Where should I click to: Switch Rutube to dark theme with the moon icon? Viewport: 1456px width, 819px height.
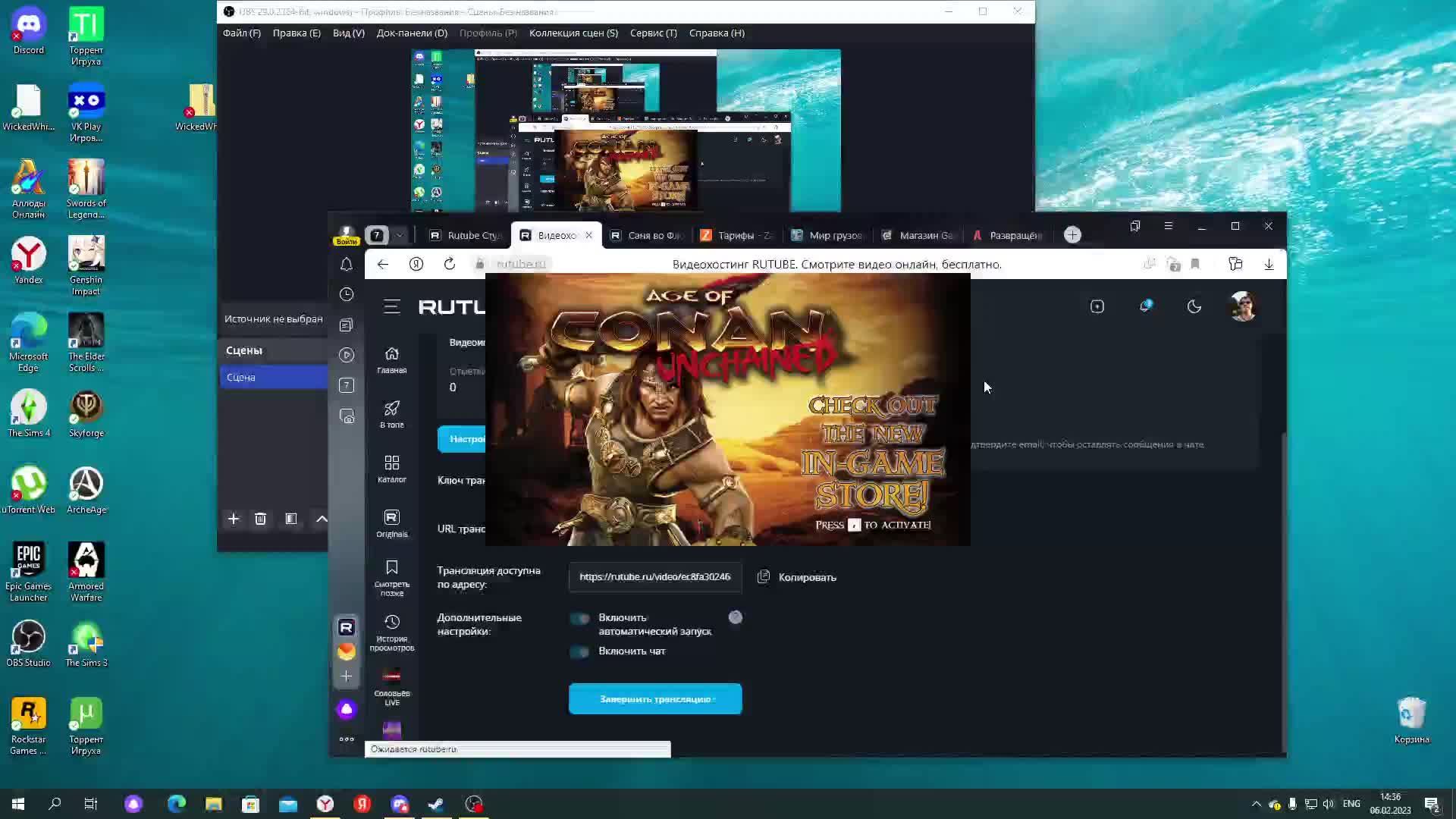coord(1194,306)
